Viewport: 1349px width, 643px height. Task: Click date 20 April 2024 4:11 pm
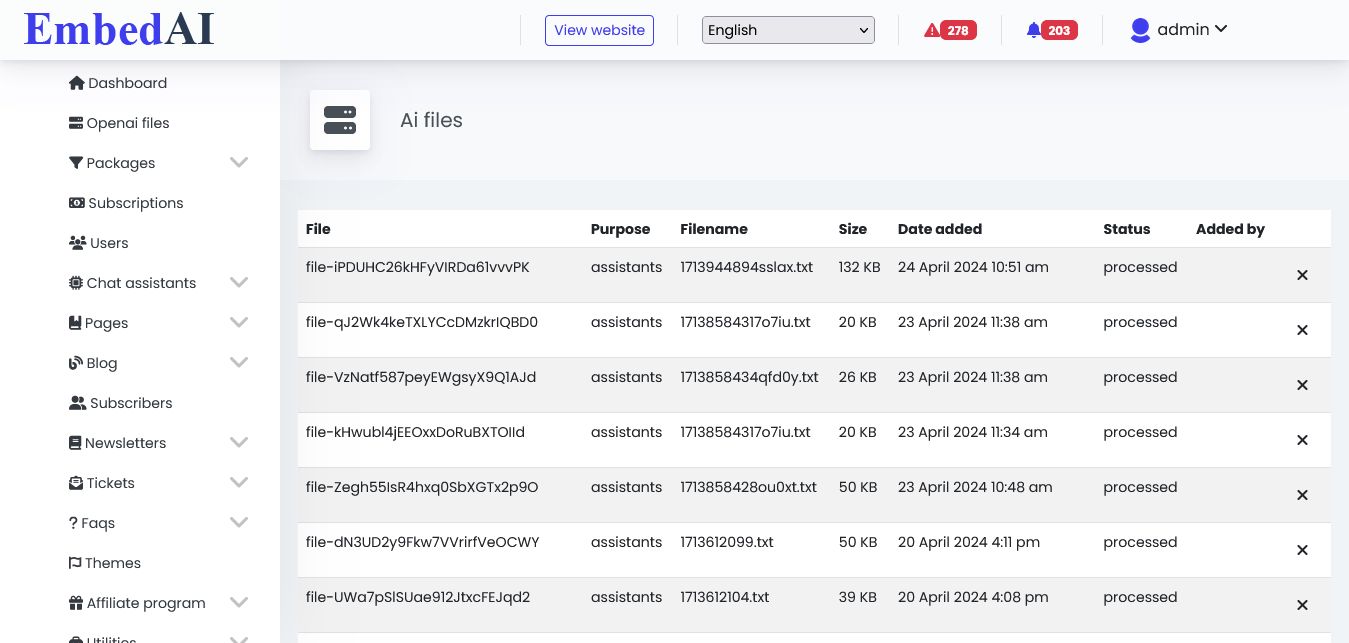point(969,542)
